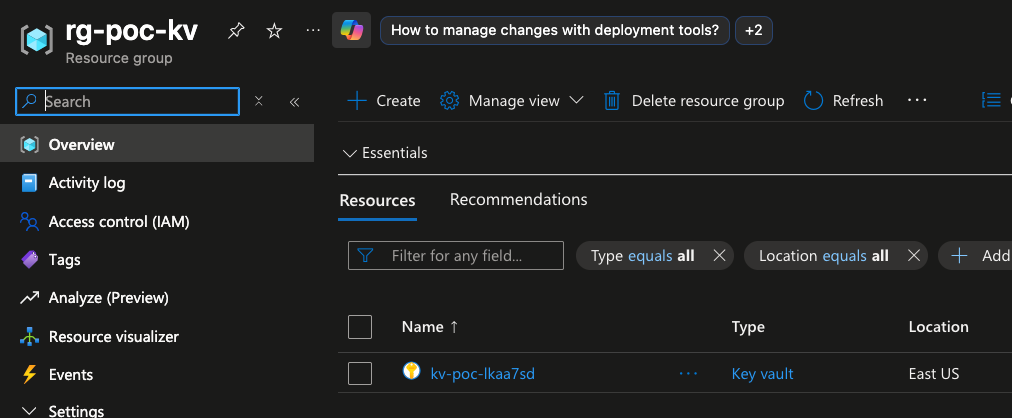The width and height of the screenshot is (1012, 418).
Task: Open the Location equals all filter
Action: point(824,255)
